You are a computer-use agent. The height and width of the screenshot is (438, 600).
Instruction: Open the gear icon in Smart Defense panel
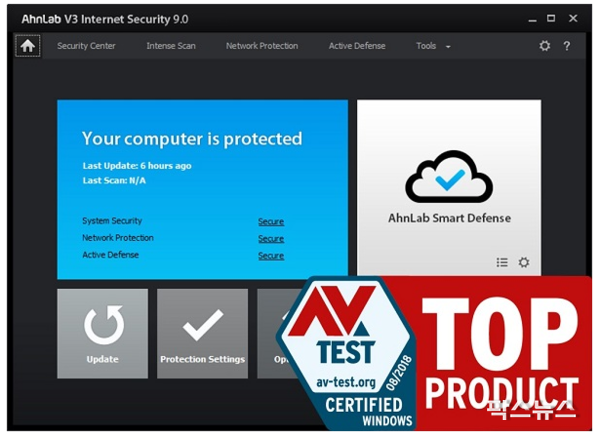pos(524,263)
